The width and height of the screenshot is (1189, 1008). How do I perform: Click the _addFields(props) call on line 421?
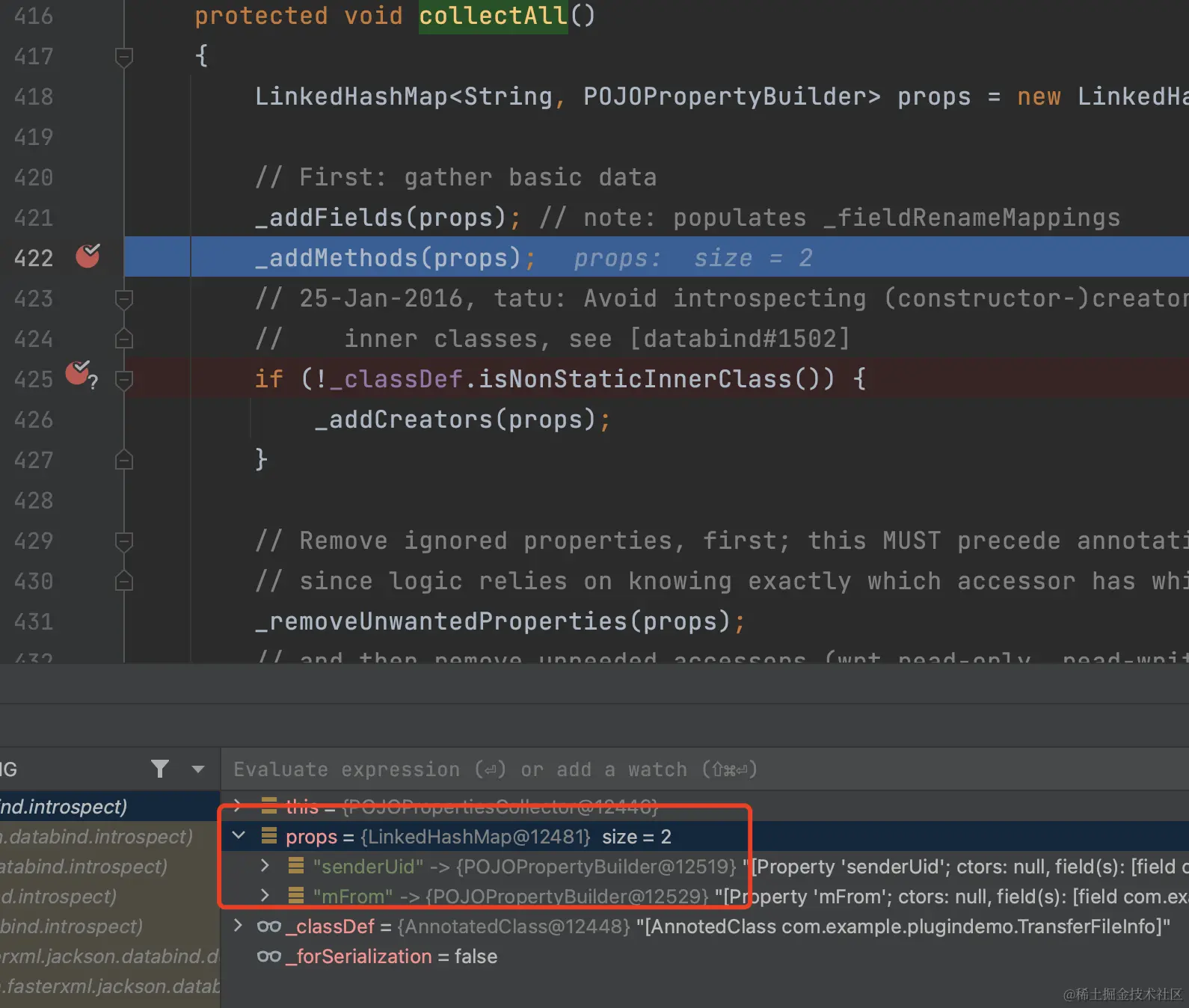(381, 218)
